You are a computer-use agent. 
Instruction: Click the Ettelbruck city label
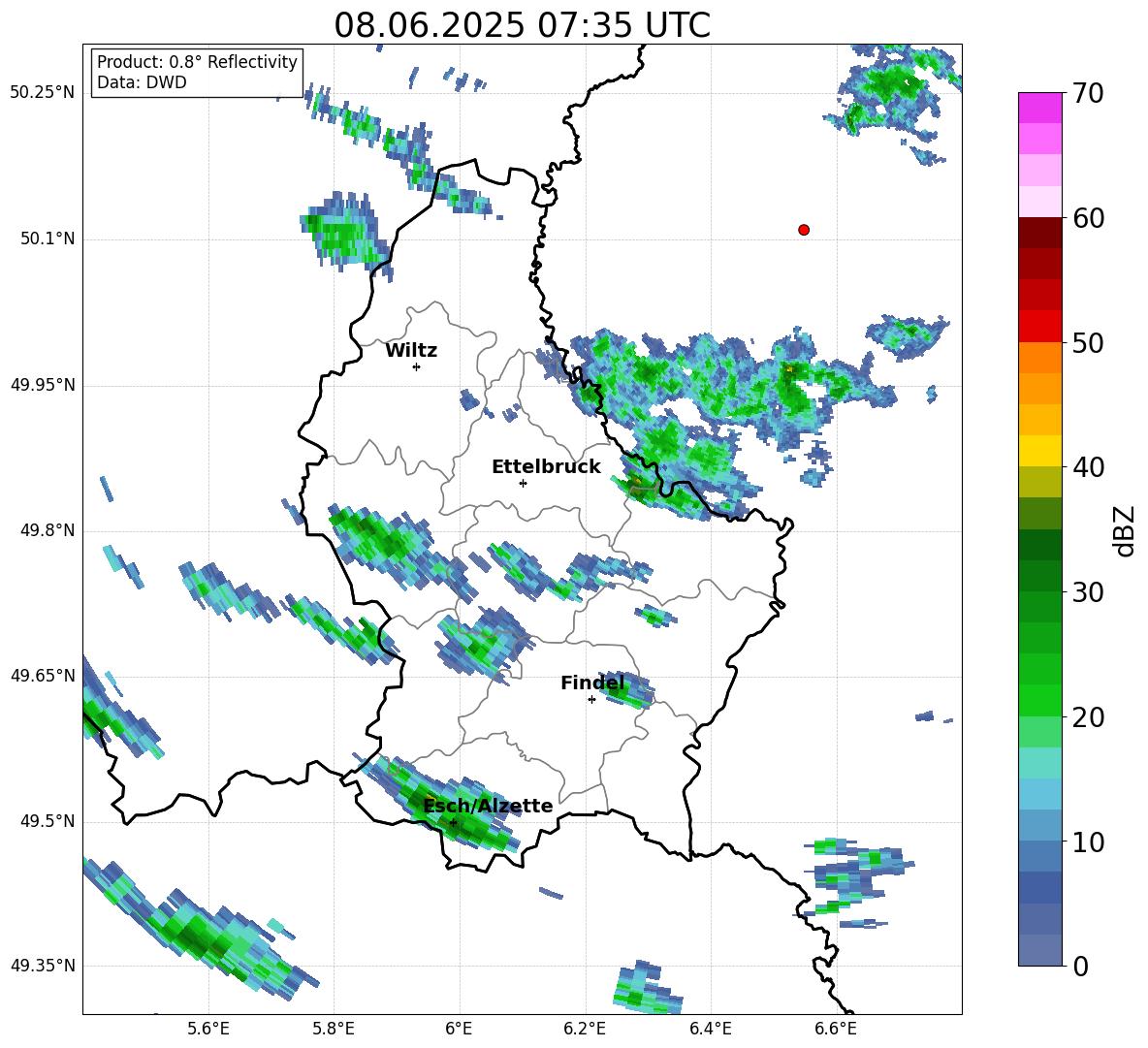pos(546,467)
